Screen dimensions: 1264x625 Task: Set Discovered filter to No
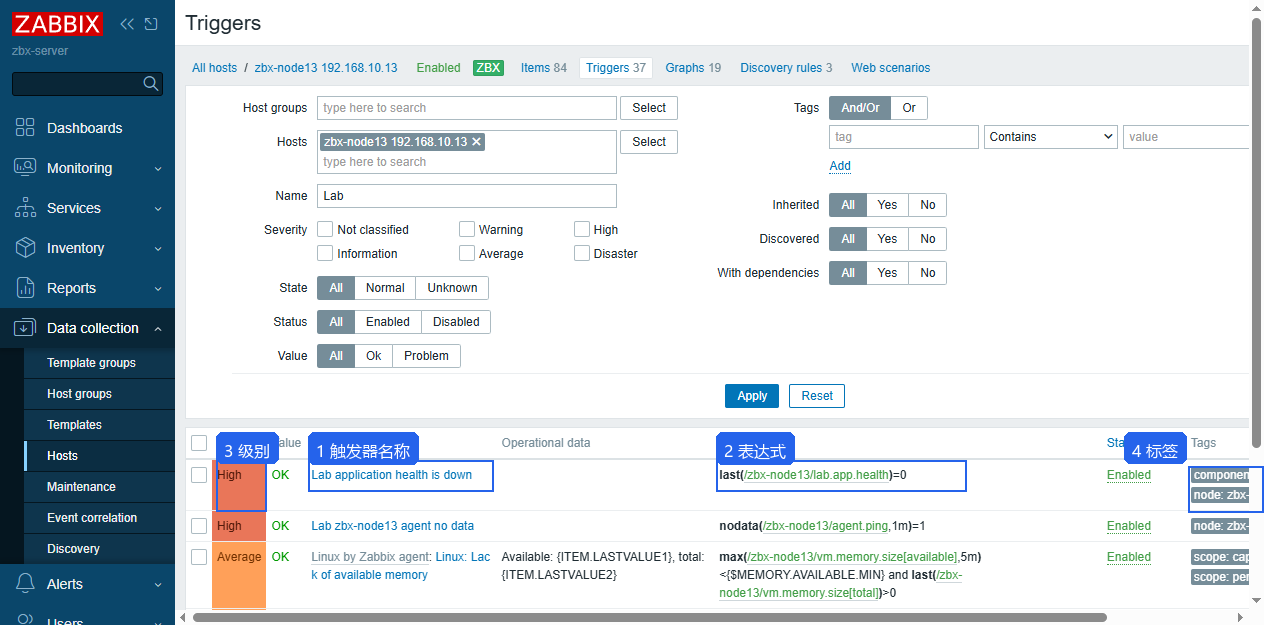click(x=928, y=239)
